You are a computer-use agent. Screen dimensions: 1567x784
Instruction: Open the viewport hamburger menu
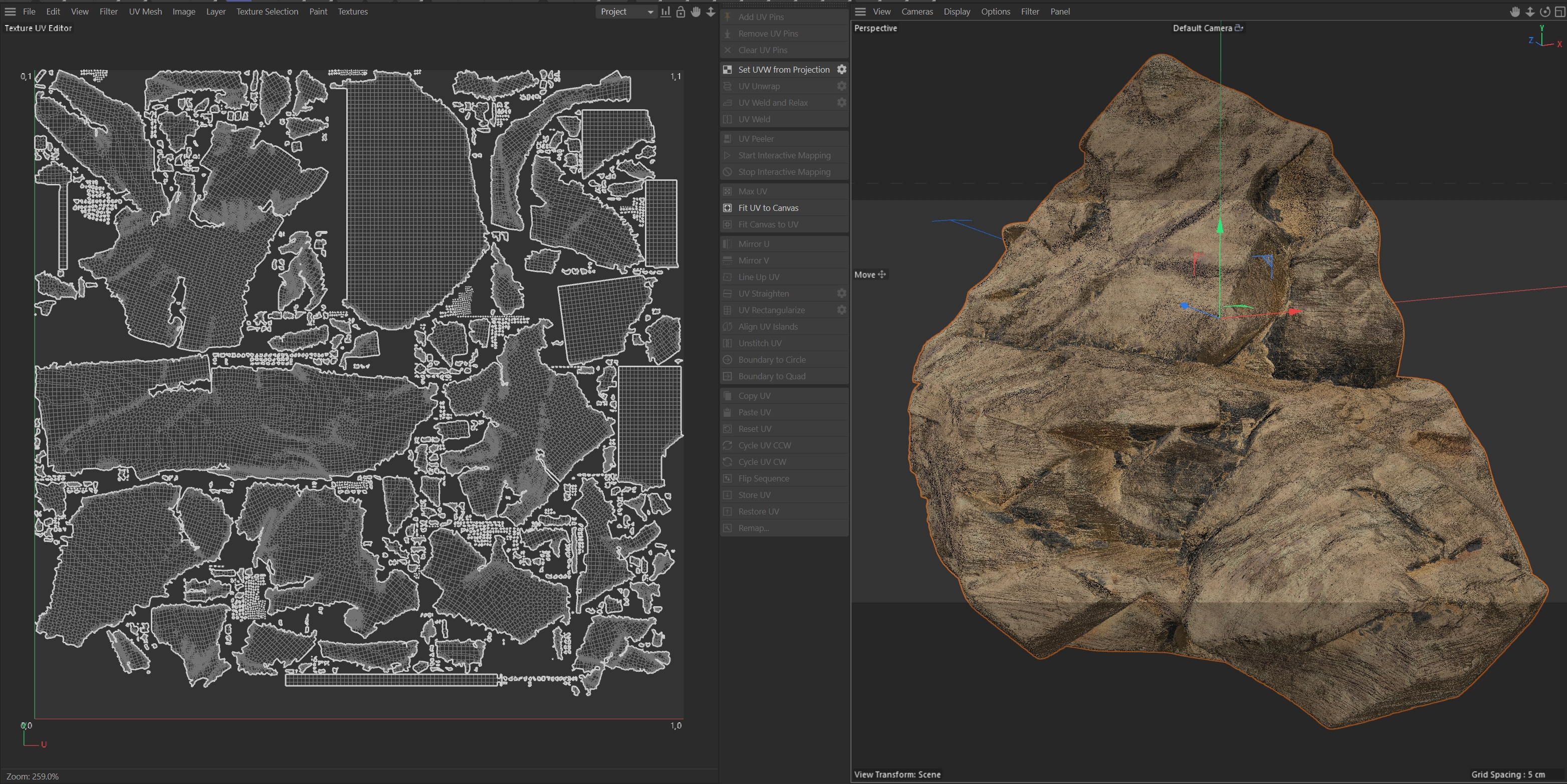tap(860, 12)
